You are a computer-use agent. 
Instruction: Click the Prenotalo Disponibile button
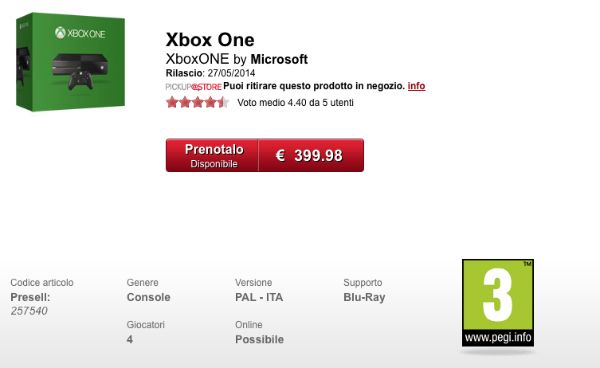click(x=212, y=155)
